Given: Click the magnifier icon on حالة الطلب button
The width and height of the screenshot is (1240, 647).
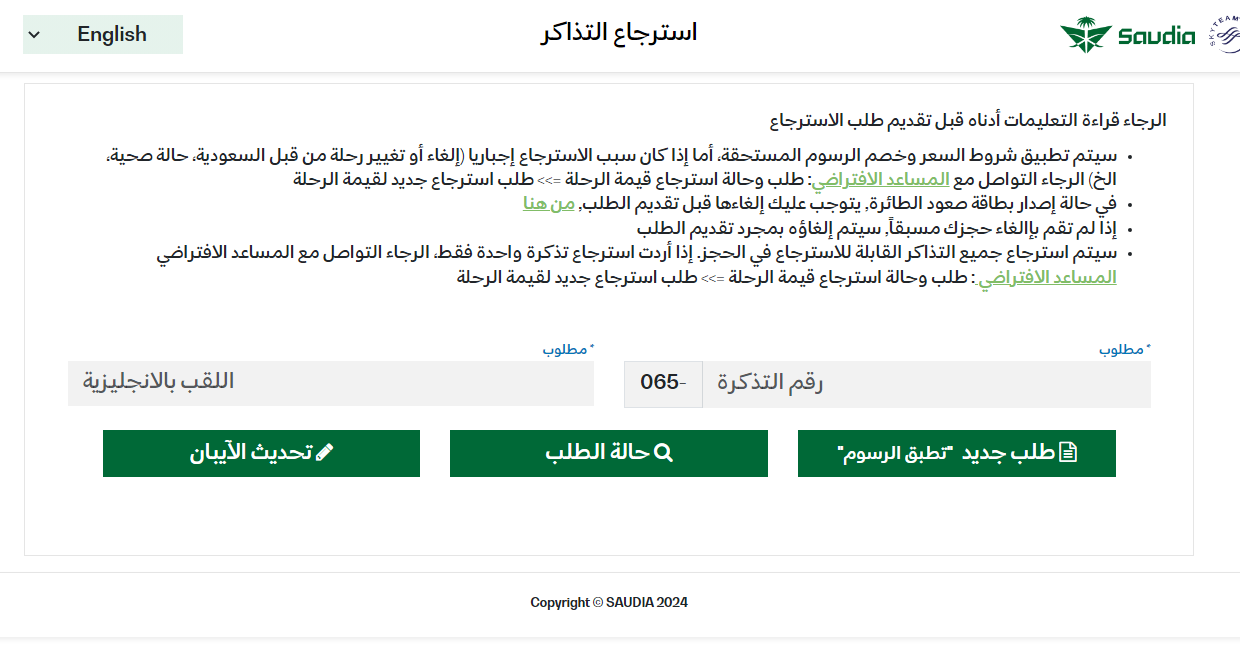Looking at the screenshot, I should 662,453.
